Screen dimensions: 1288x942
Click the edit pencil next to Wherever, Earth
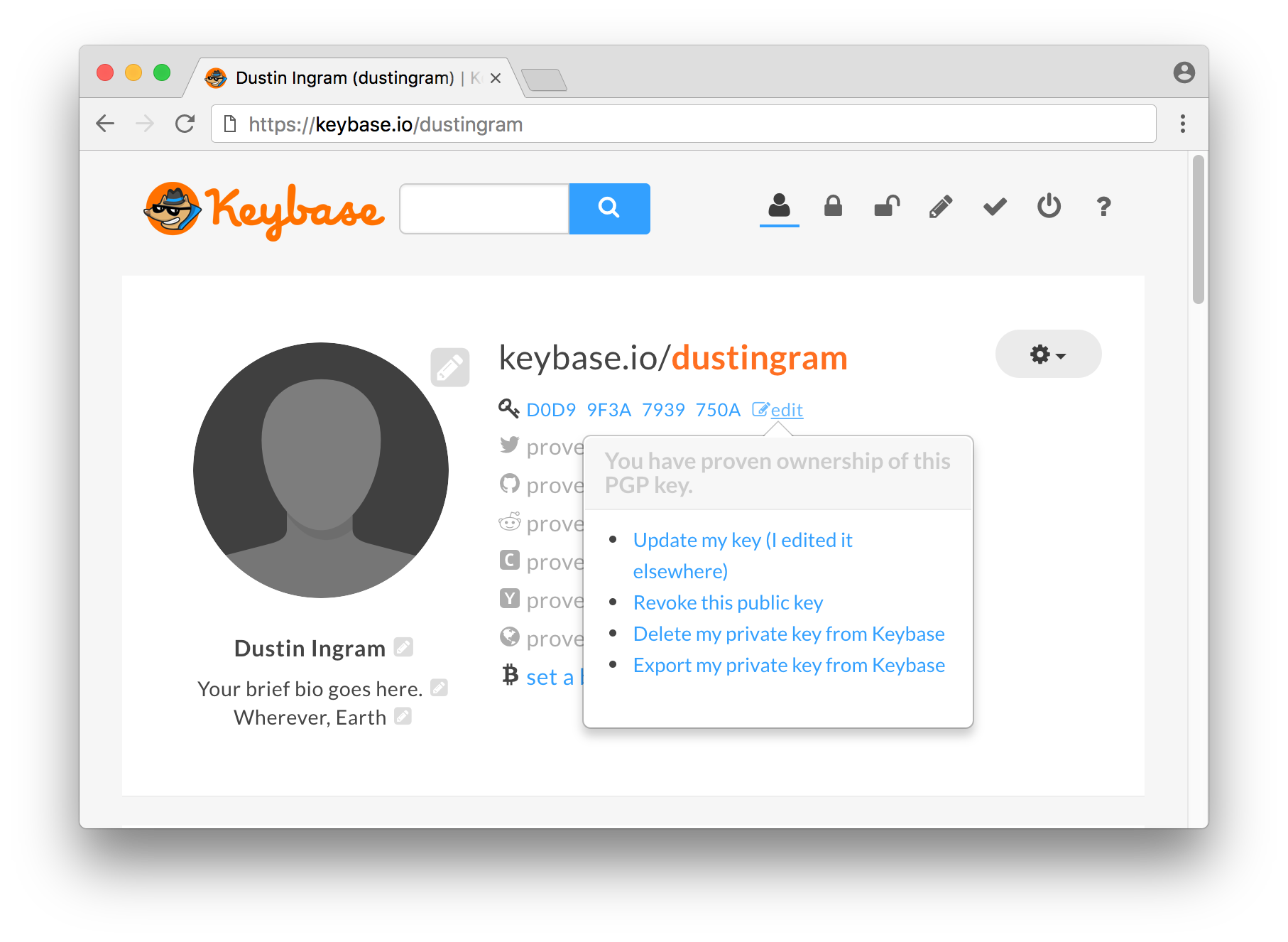pos(403,717)
